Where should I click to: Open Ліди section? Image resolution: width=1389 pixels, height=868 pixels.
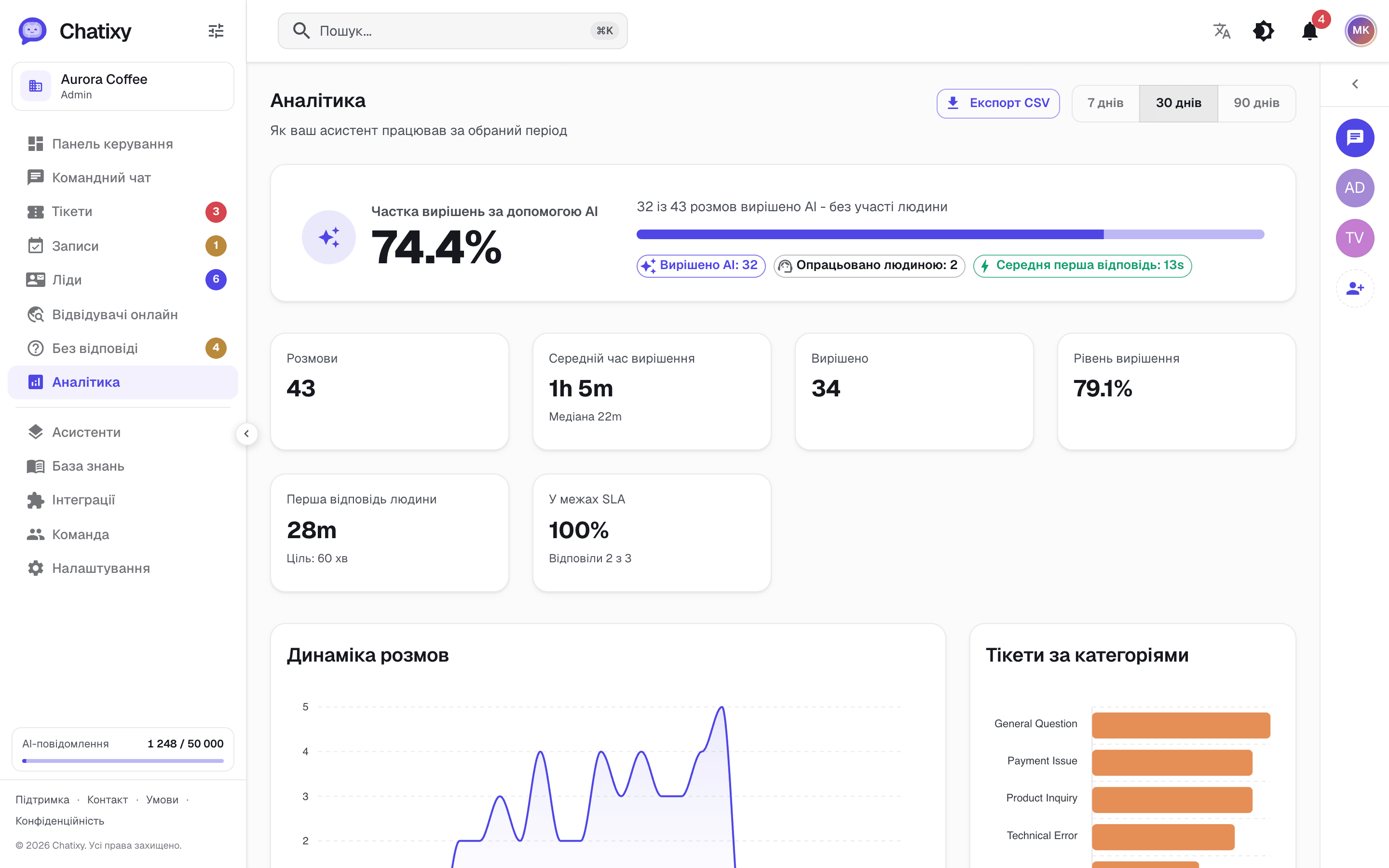click(123, 280)
